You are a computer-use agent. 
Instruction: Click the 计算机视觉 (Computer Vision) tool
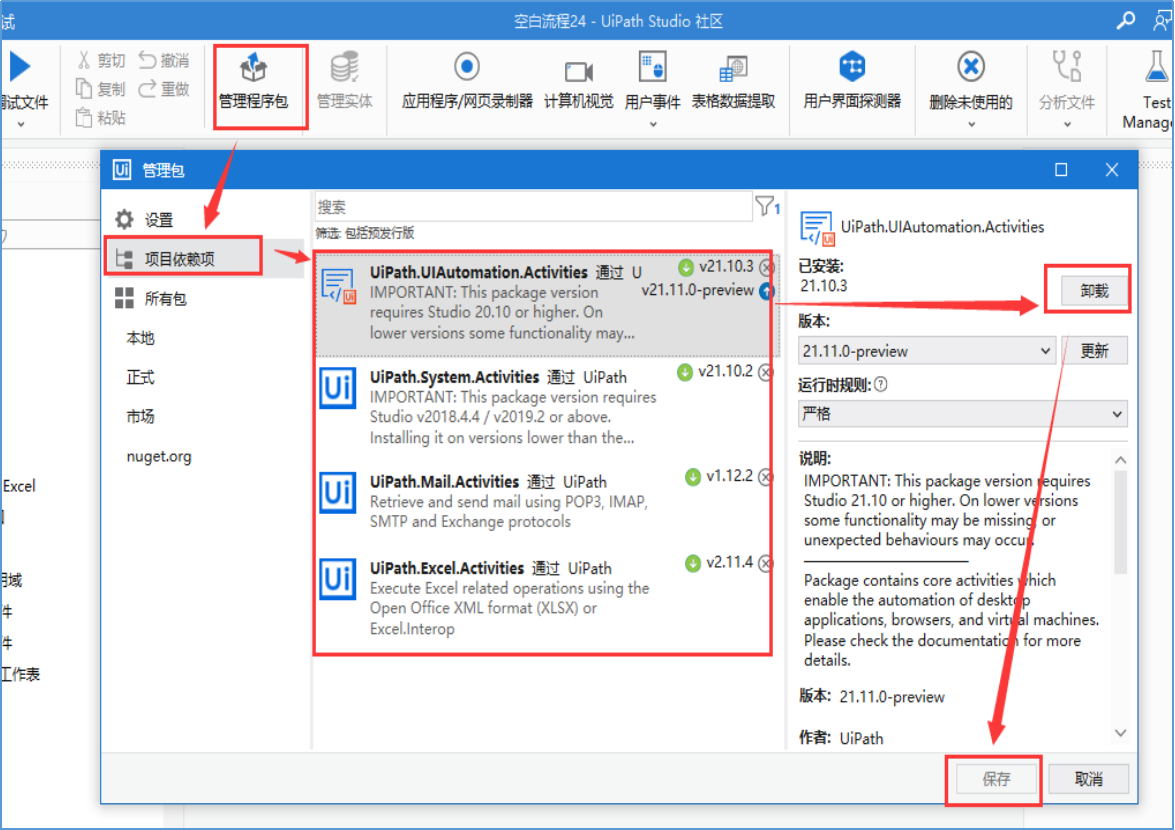click(x=578, y=82)
